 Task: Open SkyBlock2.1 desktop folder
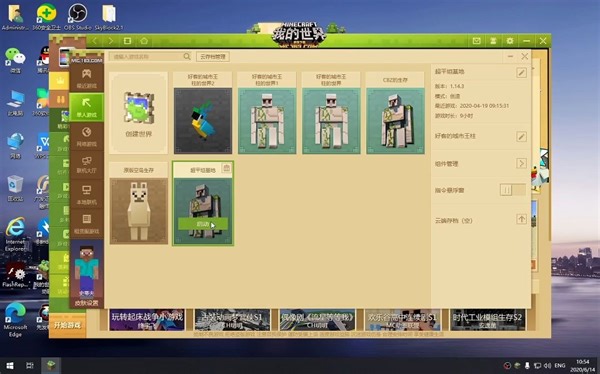click(x=109, y=17)
